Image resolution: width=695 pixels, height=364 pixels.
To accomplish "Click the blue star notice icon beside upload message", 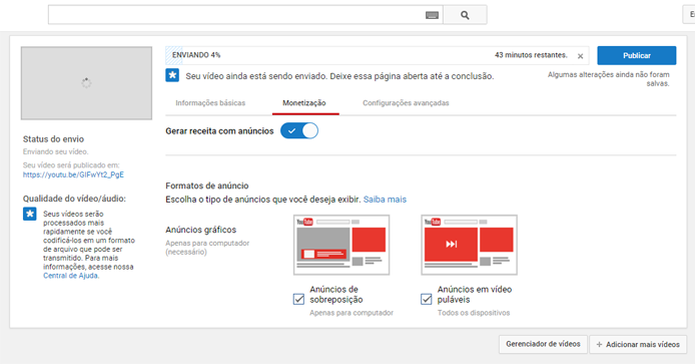I will (x=172, y=75).
